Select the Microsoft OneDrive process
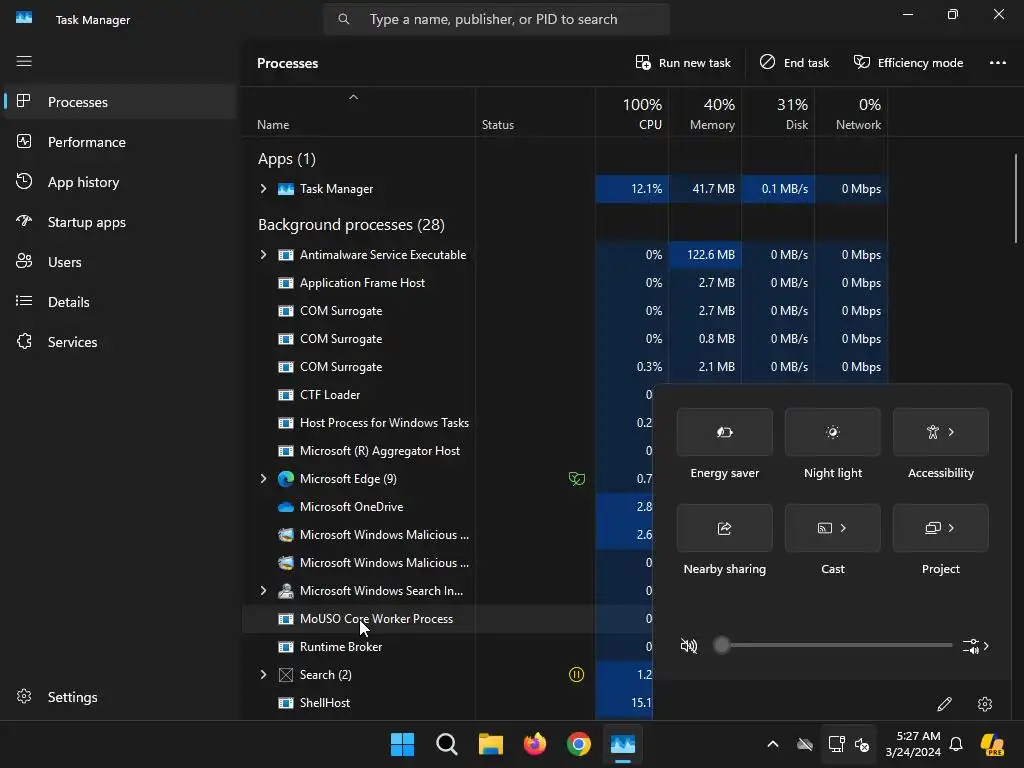The image size is (1024, 768). click(447, 507)
